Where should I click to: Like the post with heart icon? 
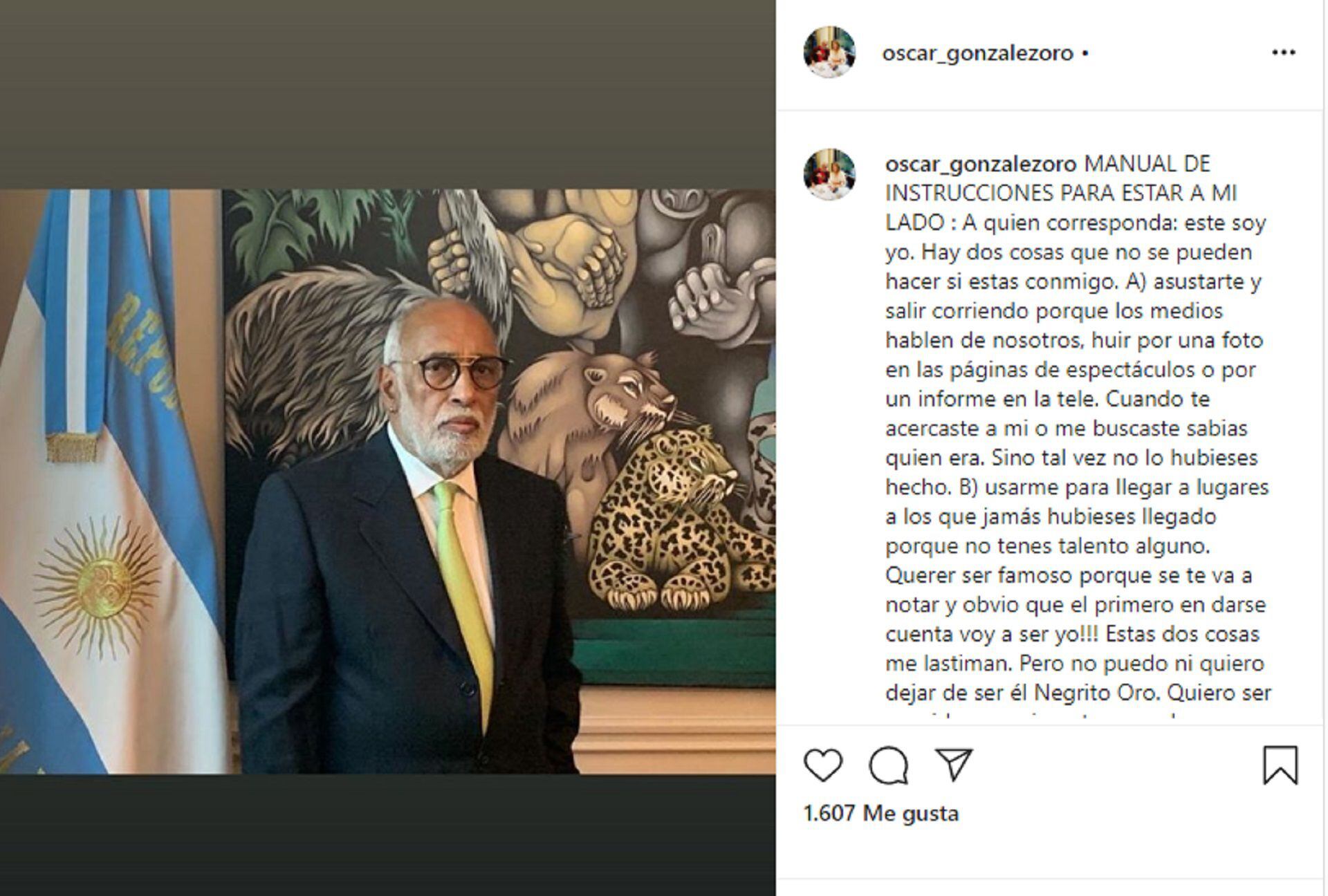pyautogui.click(x=823, y=765)
